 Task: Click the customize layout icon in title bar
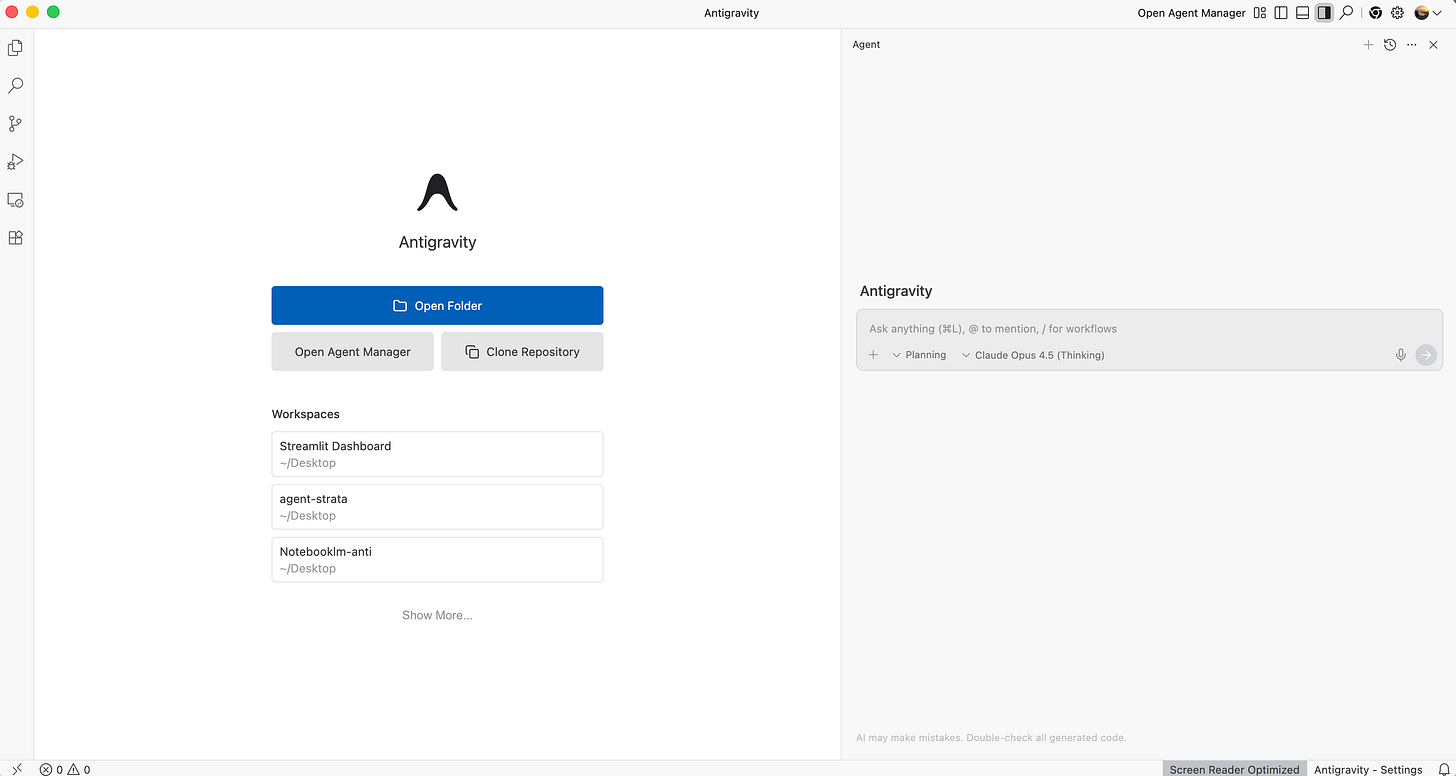coord(1260,13)
